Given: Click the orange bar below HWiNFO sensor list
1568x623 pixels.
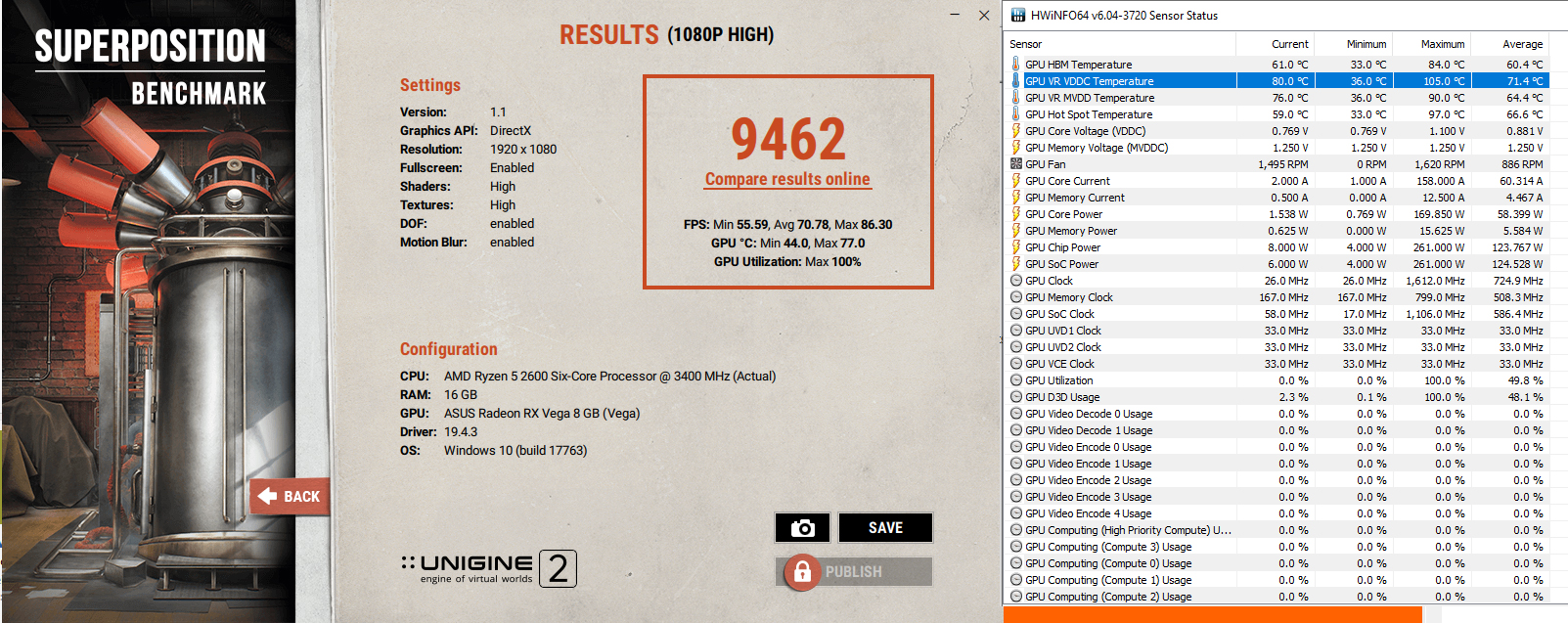Looking at the screenshot, I should point(1213,614).
